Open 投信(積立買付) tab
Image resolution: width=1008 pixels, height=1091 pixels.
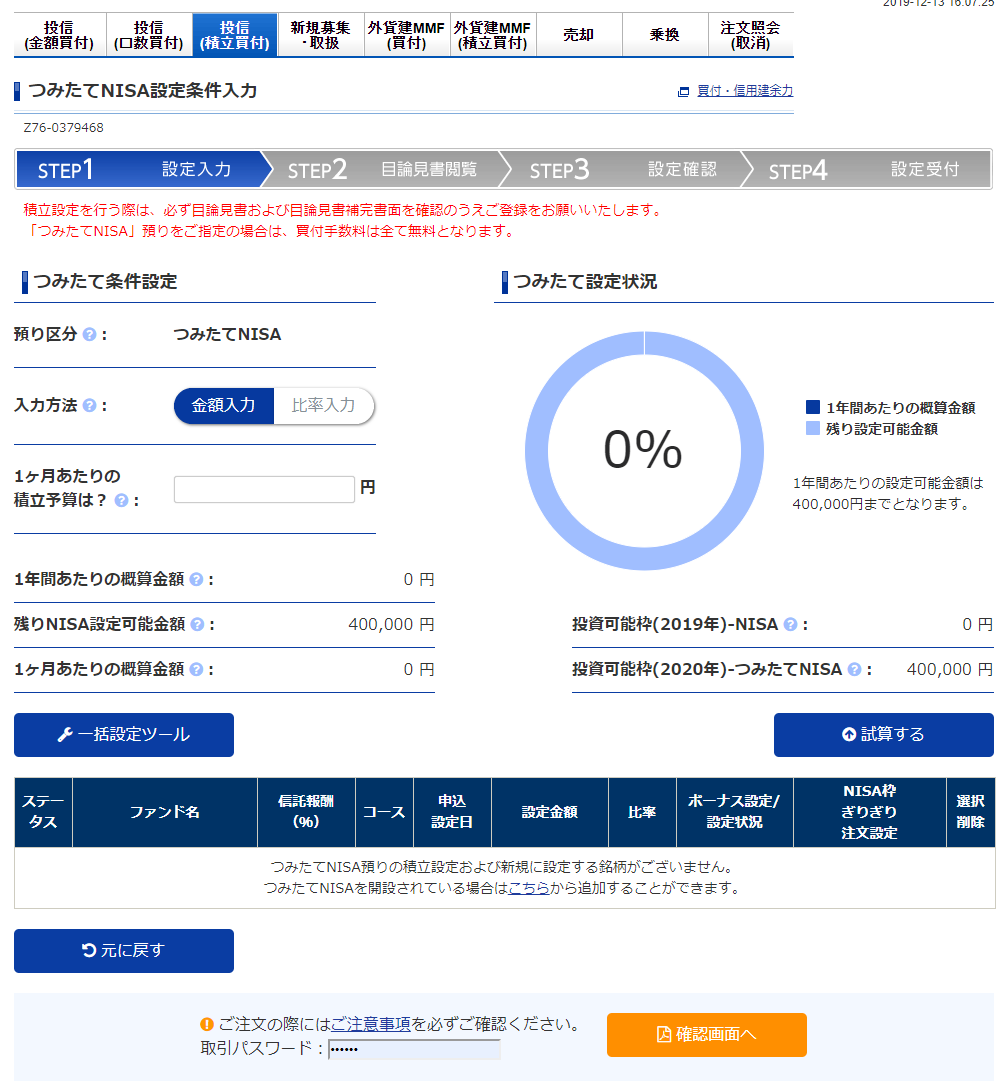234,35
